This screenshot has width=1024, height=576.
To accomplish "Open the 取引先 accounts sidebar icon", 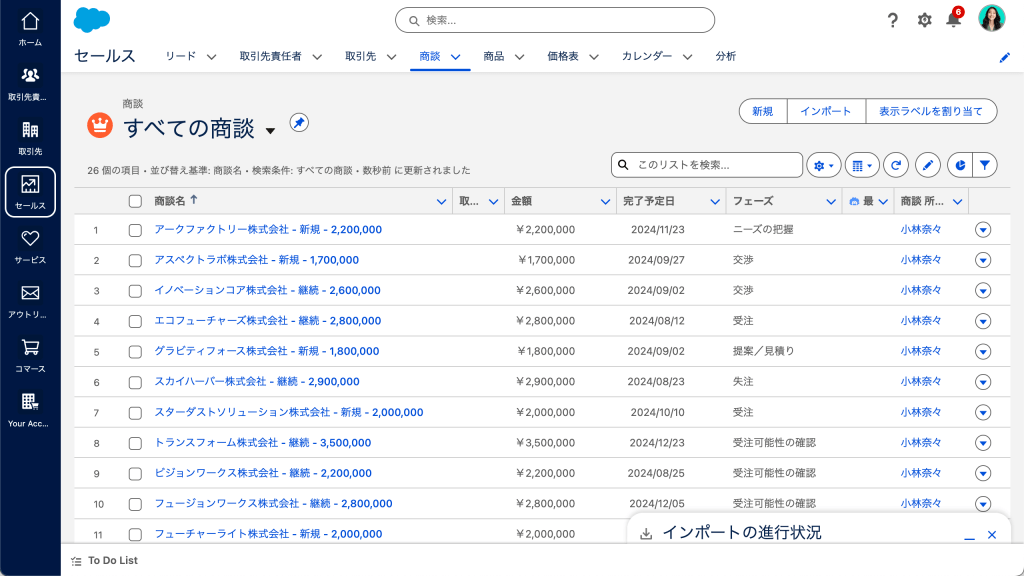I will pos(30,138).
